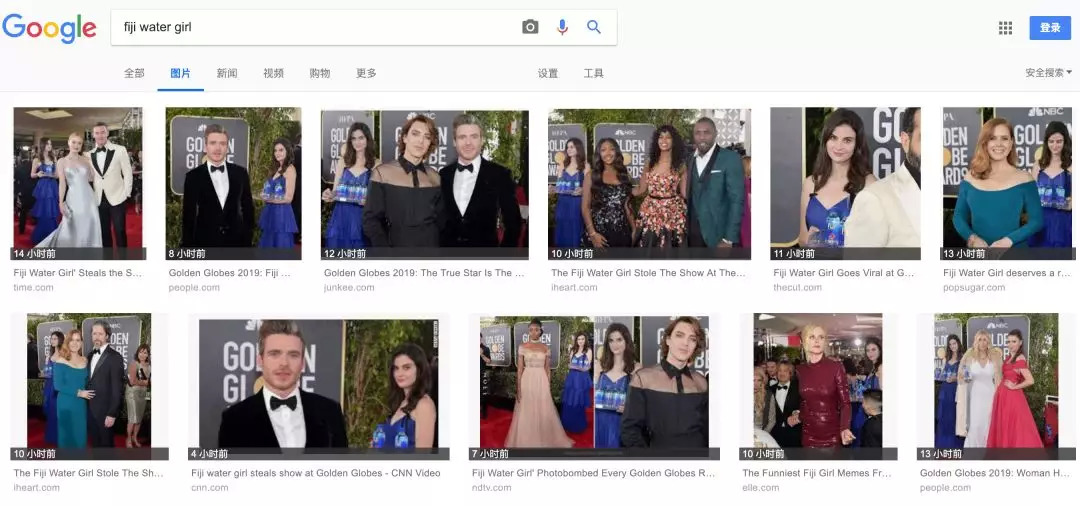Image resolution: width=1080 pixels, height=506 pixels.
Task: Expand the 更多 menu
Action: click(x=366, y=73)
